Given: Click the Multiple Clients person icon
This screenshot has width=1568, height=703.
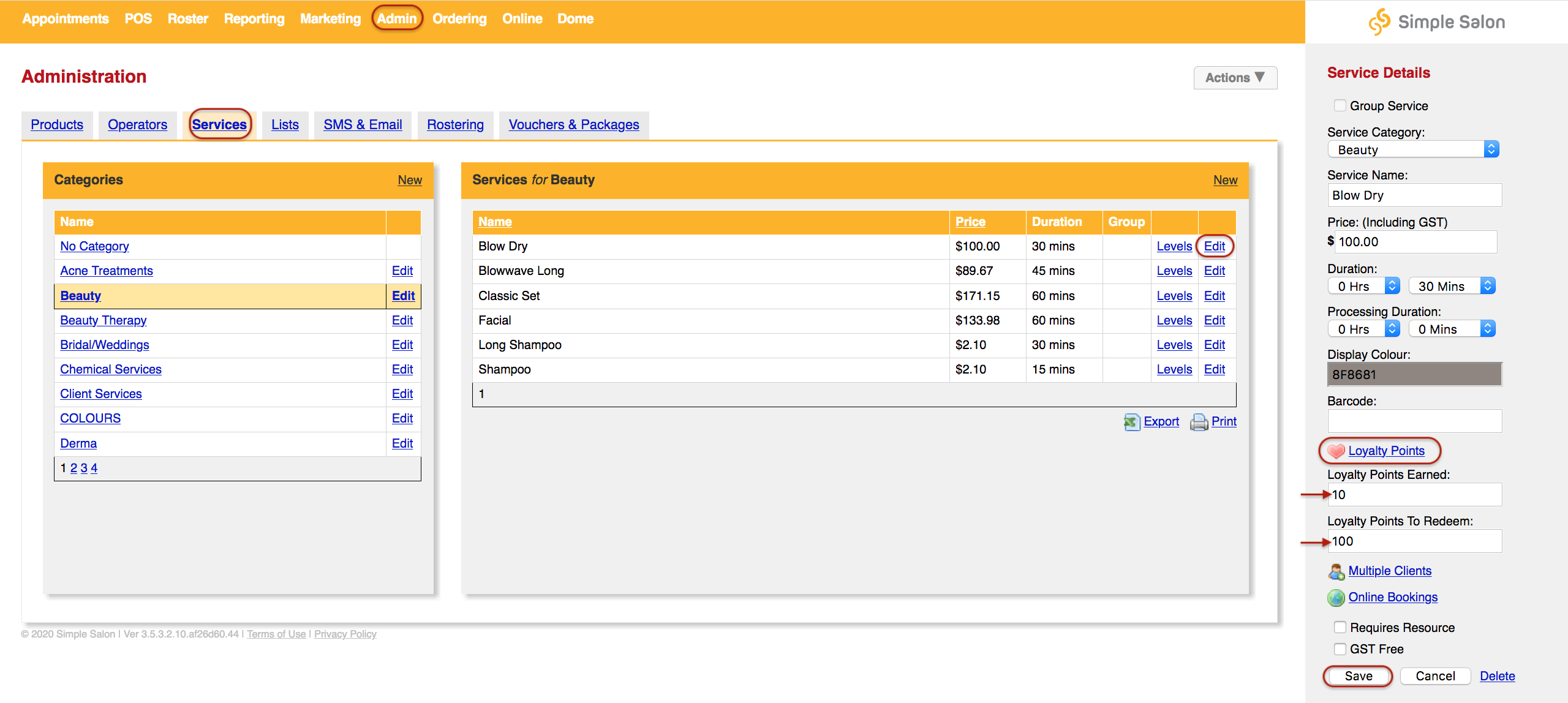Looking at the screenshot, I should [1336, 571].
